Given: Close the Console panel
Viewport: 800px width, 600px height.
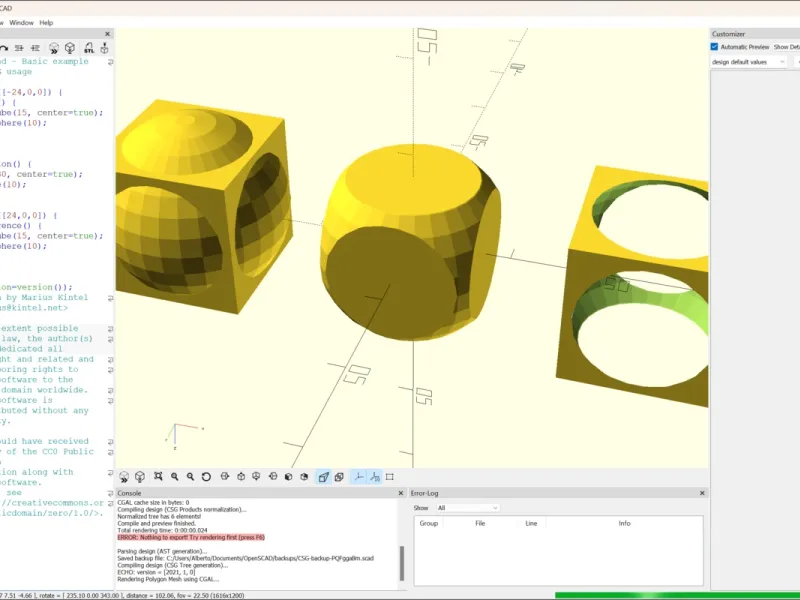Looking at the screenshot, I should tap(401, 493).
